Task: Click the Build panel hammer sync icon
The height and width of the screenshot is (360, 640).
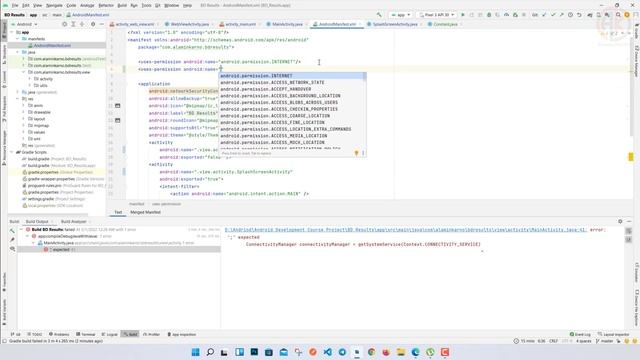Action: pos(12,231)
